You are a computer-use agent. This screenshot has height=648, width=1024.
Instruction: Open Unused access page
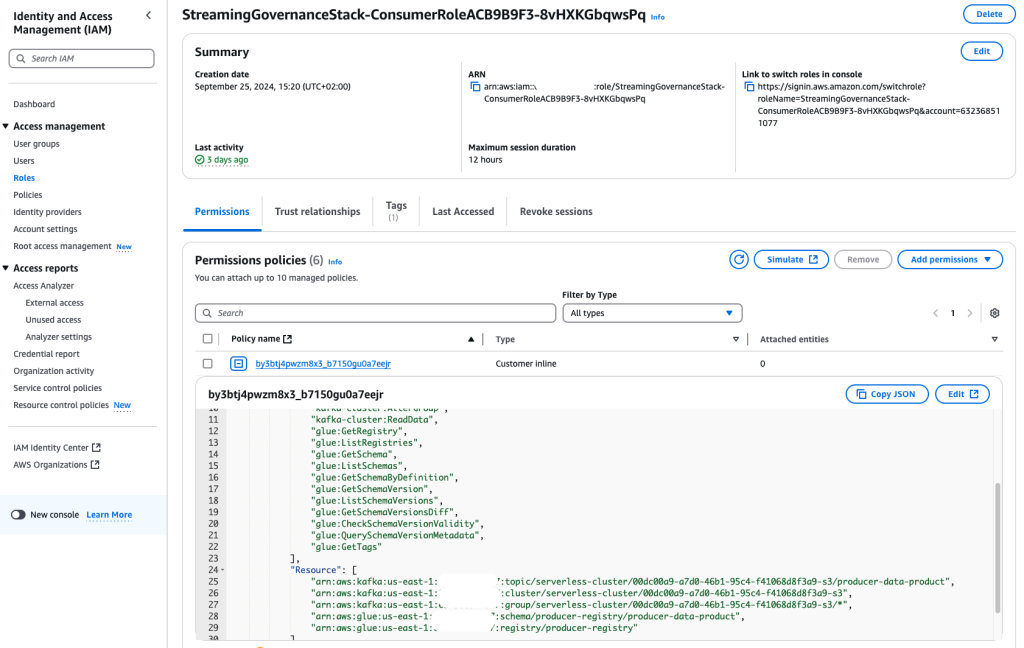tap(54, 319)
